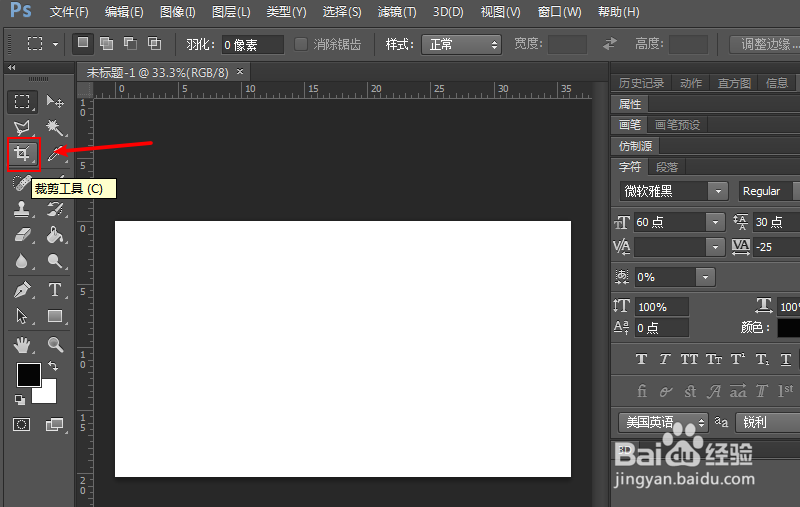Image resolution: width=800 pixels, height=507 pixels.
Task: Expand the font size 60 点 dropdown
Action: [715, 222]
